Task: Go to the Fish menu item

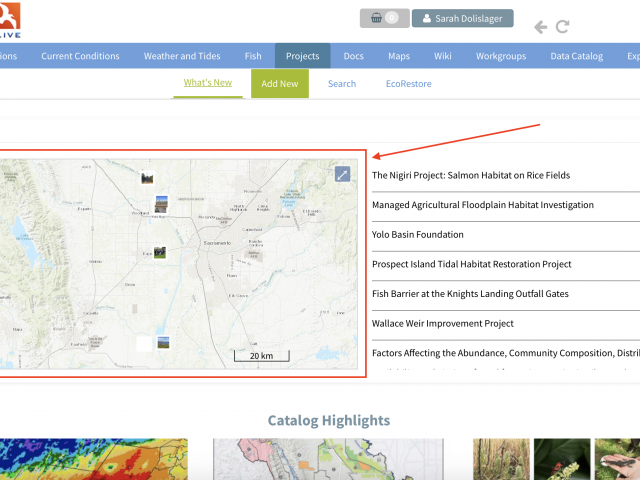Action: click(253, 56)
